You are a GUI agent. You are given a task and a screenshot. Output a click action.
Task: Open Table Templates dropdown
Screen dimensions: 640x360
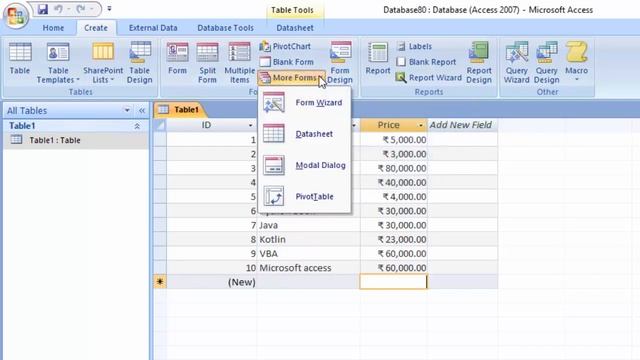tap(58, 63)
